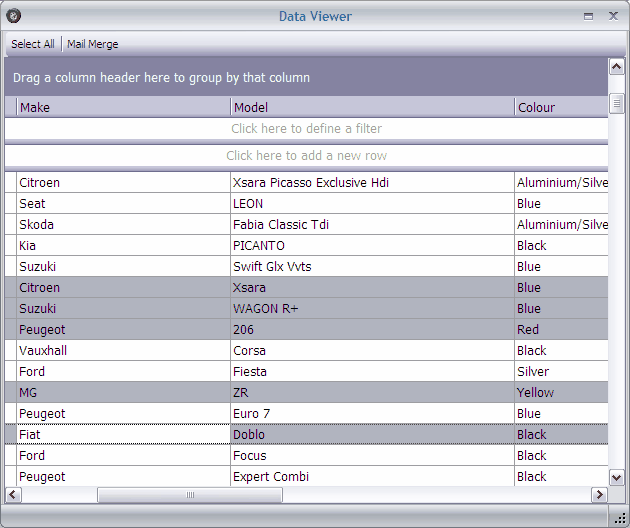The width and height of the screenshot is (630, 528).
Task: Select the Blue colour cell in the Seat row
Action: pos(561,203)
